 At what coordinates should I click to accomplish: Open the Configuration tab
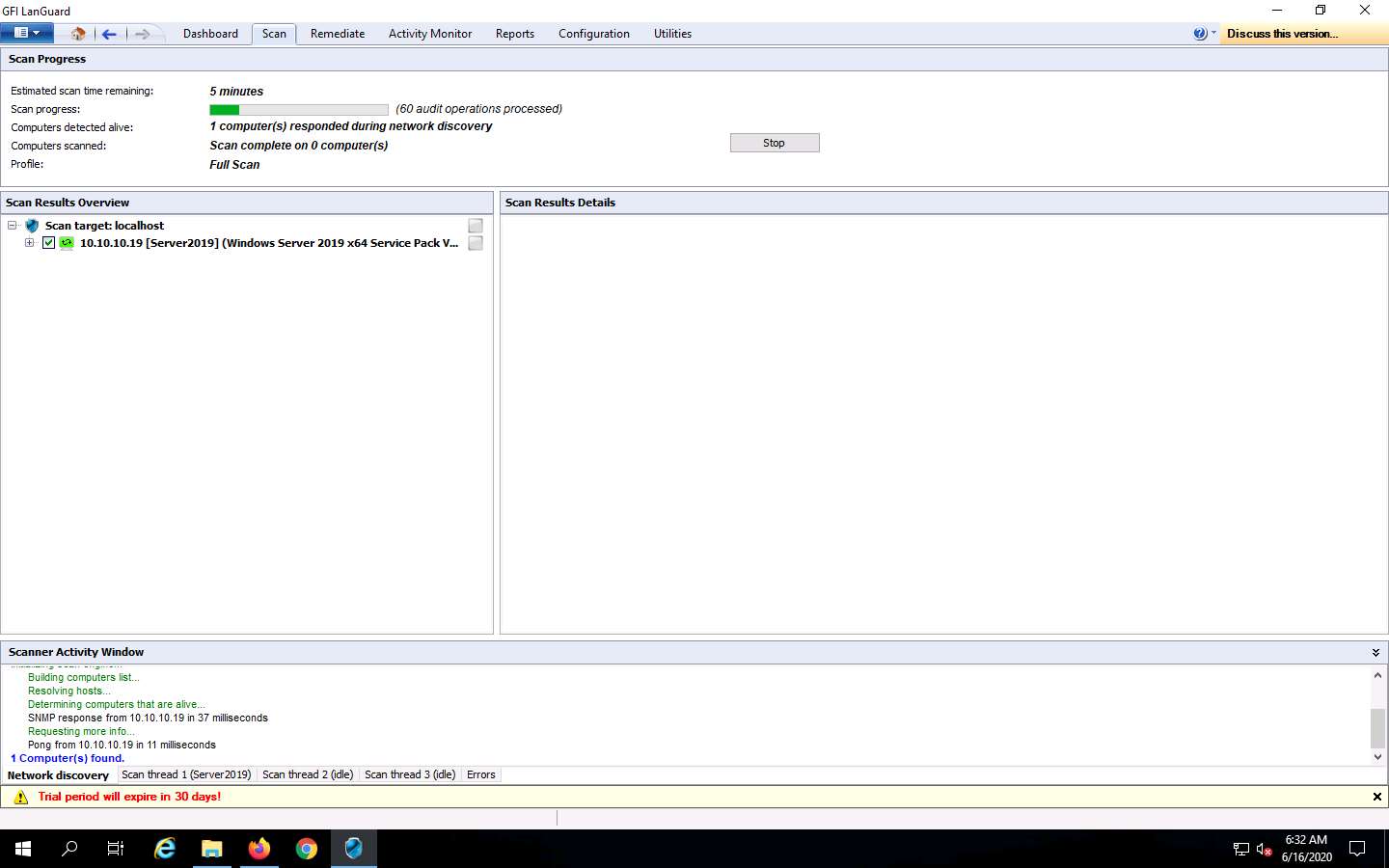point(594,34)
